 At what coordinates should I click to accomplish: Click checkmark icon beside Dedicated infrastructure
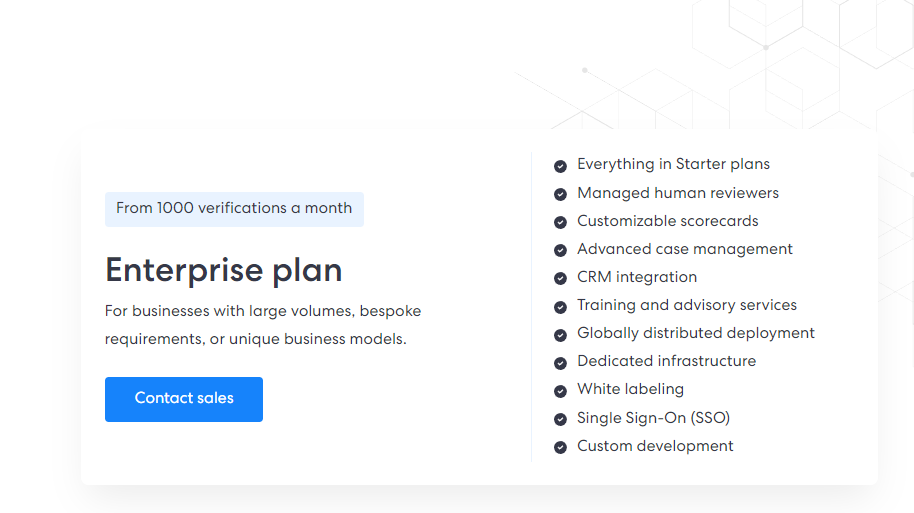coord(560,362)
